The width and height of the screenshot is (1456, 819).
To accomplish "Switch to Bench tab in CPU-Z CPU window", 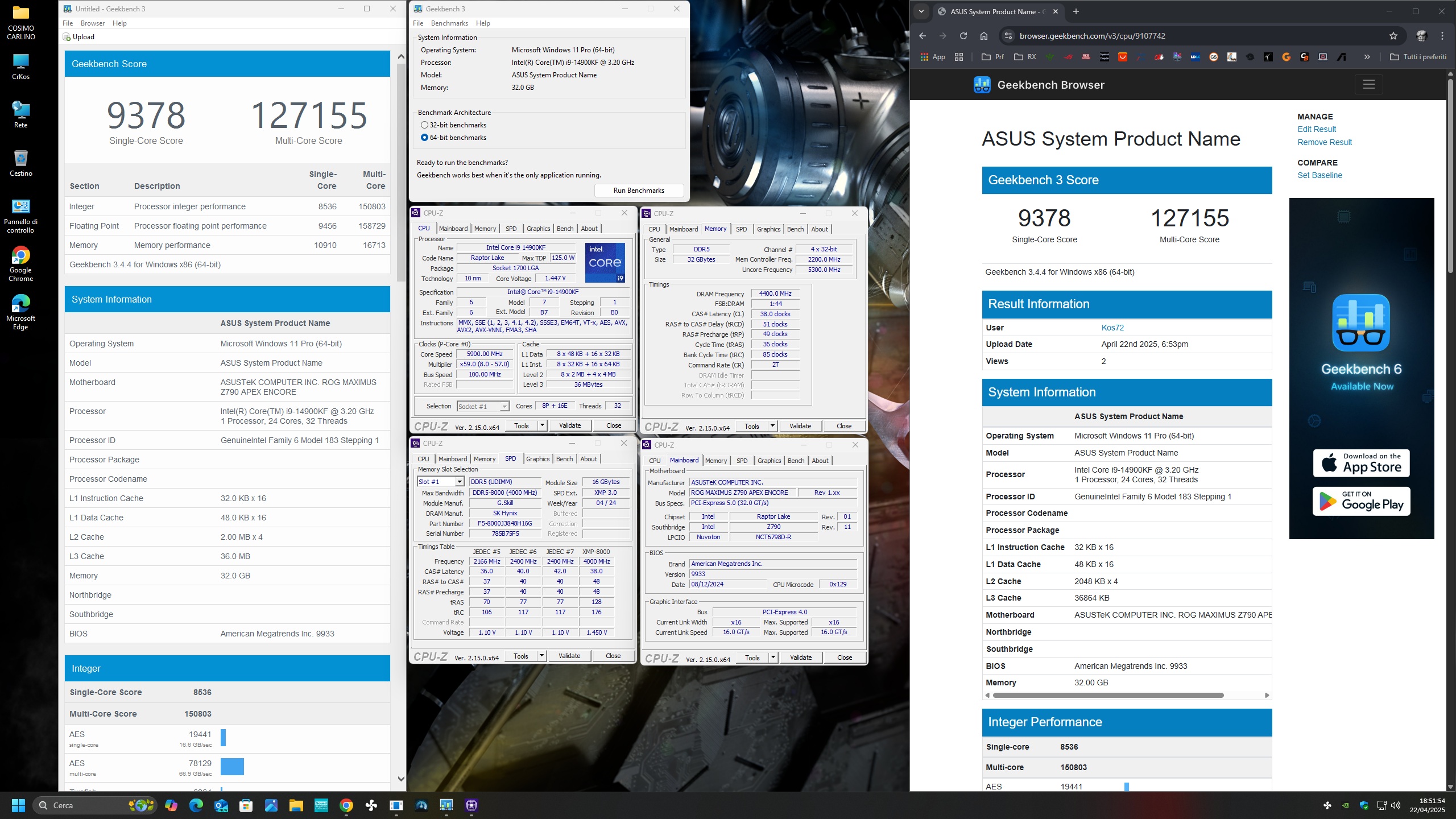I will 565,229.
